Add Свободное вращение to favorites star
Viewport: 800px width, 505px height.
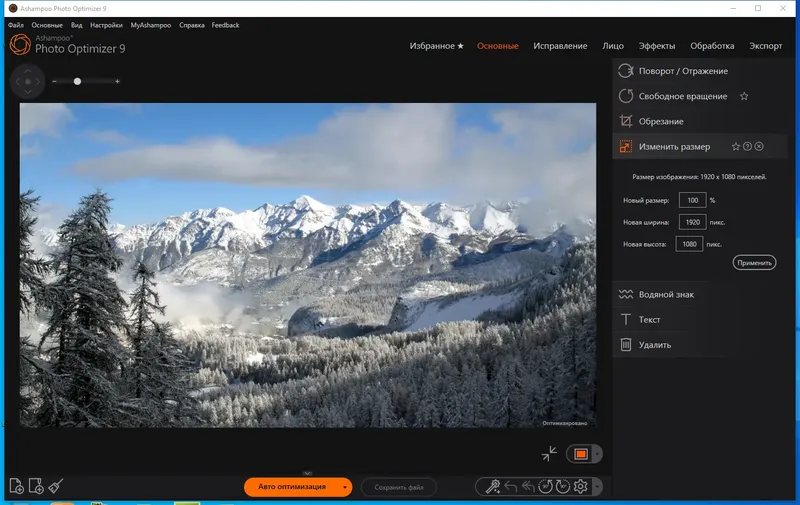pyautogui.click(x=744, y=96)
